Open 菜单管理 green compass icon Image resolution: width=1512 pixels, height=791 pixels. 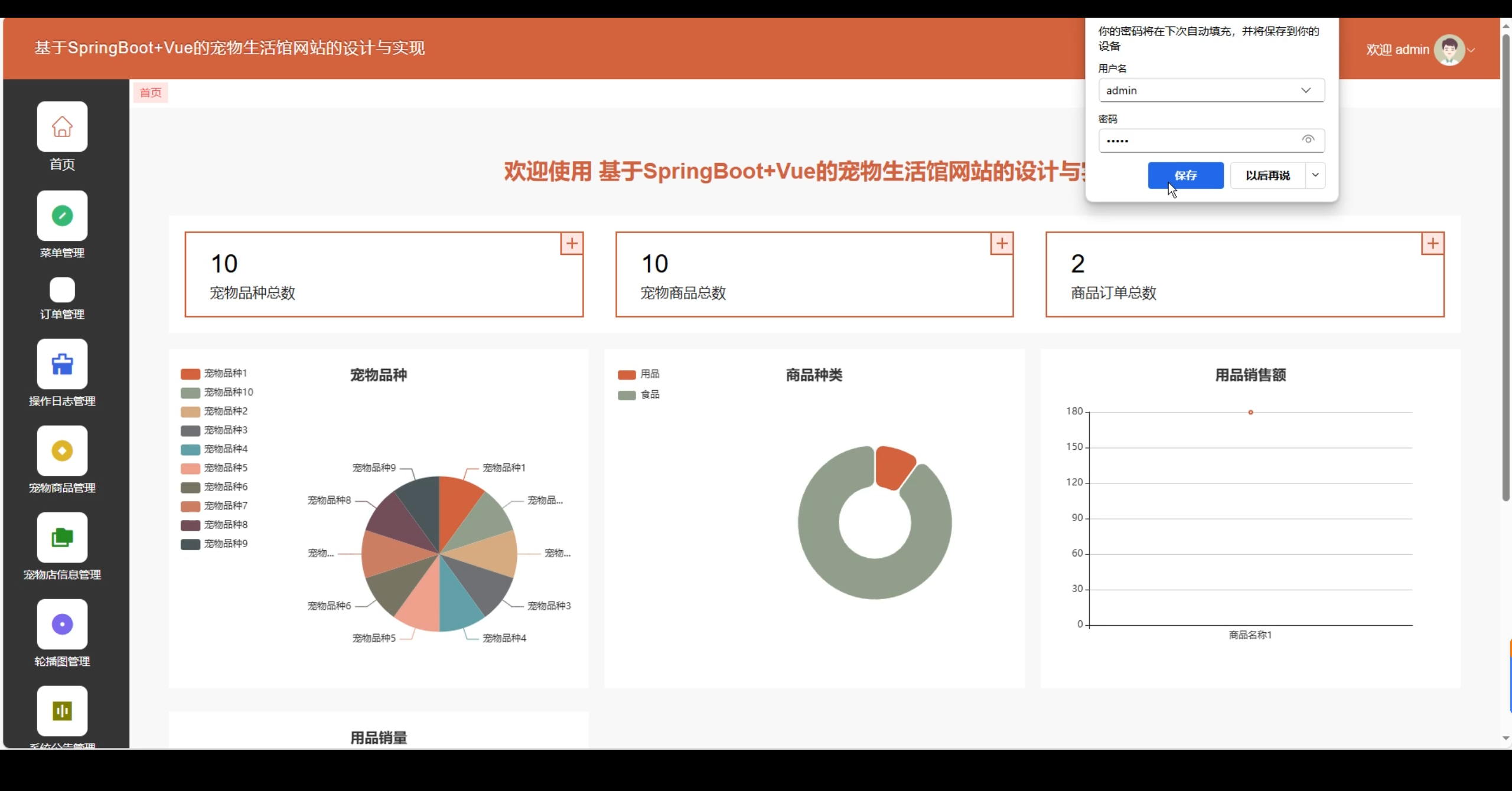tap(62, 215)
